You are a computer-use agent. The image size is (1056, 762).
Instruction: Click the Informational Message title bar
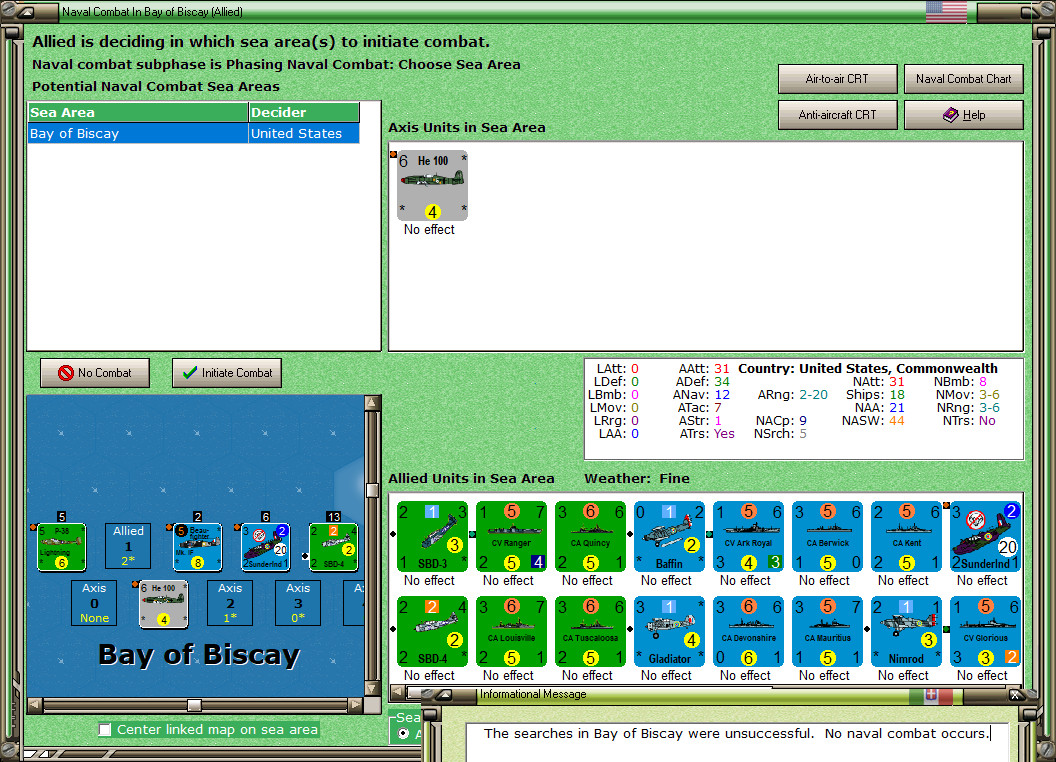721,694
